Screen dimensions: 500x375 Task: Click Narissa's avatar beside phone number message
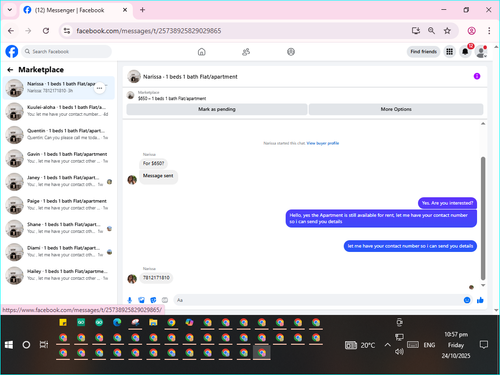[x=132, y=279]
